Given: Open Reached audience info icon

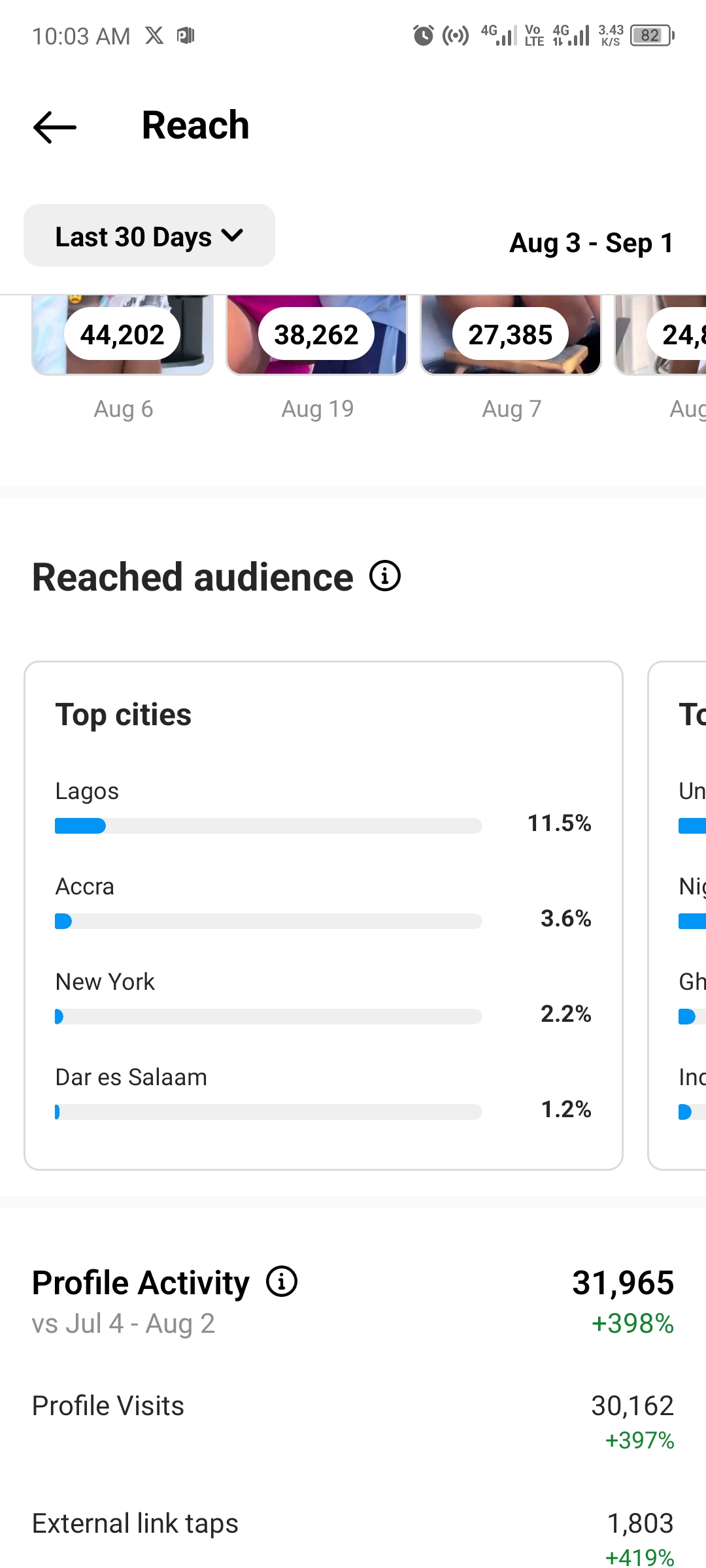Looking at the screenshot, I should (385, 576).
